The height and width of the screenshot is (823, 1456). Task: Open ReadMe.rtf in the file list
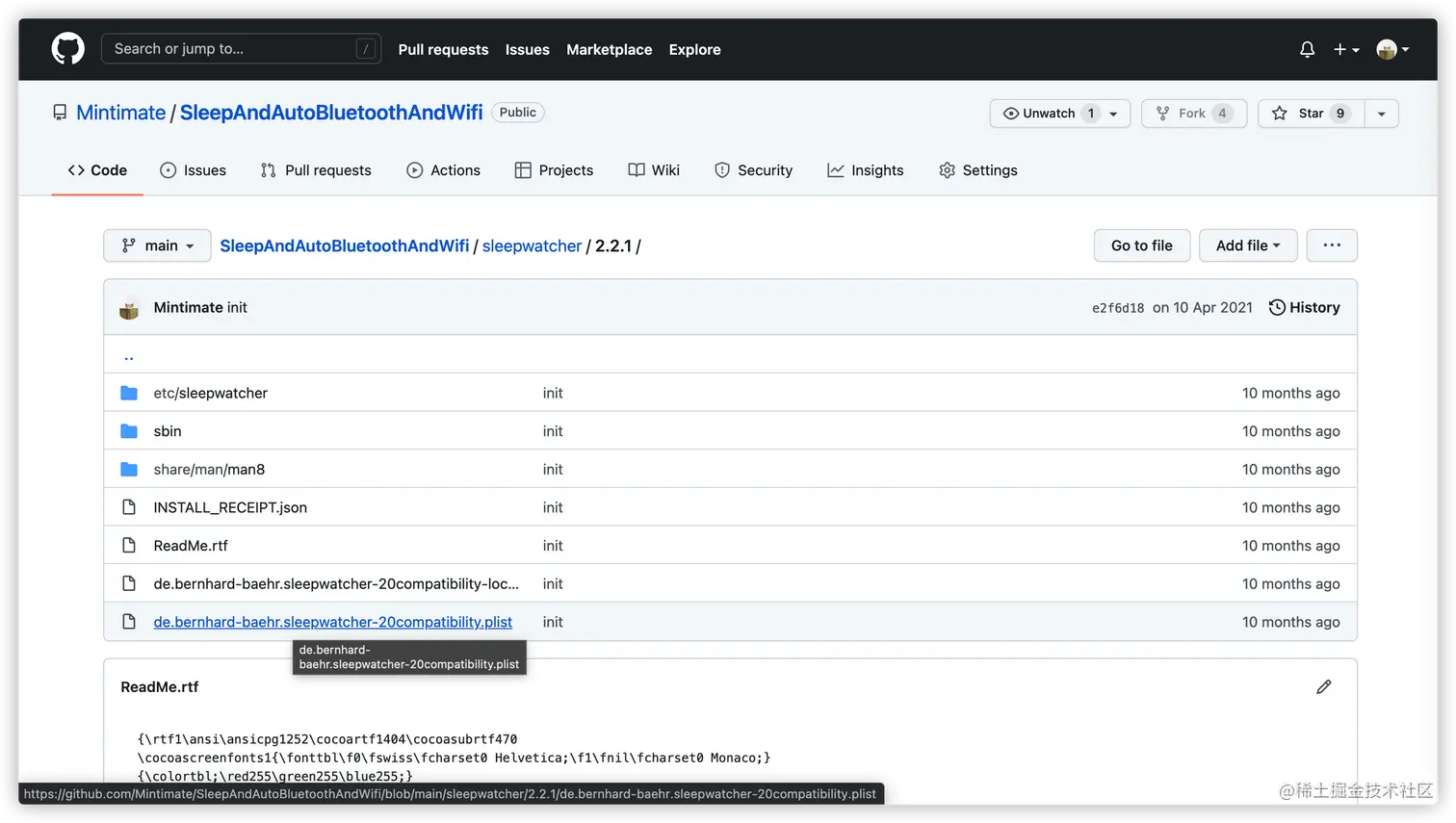click(191, 546)
